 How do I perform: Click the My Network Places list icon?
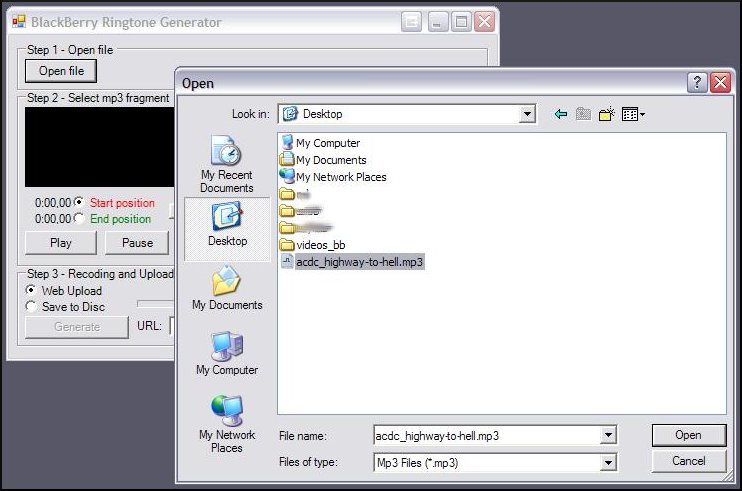click(x=287, y=176)
